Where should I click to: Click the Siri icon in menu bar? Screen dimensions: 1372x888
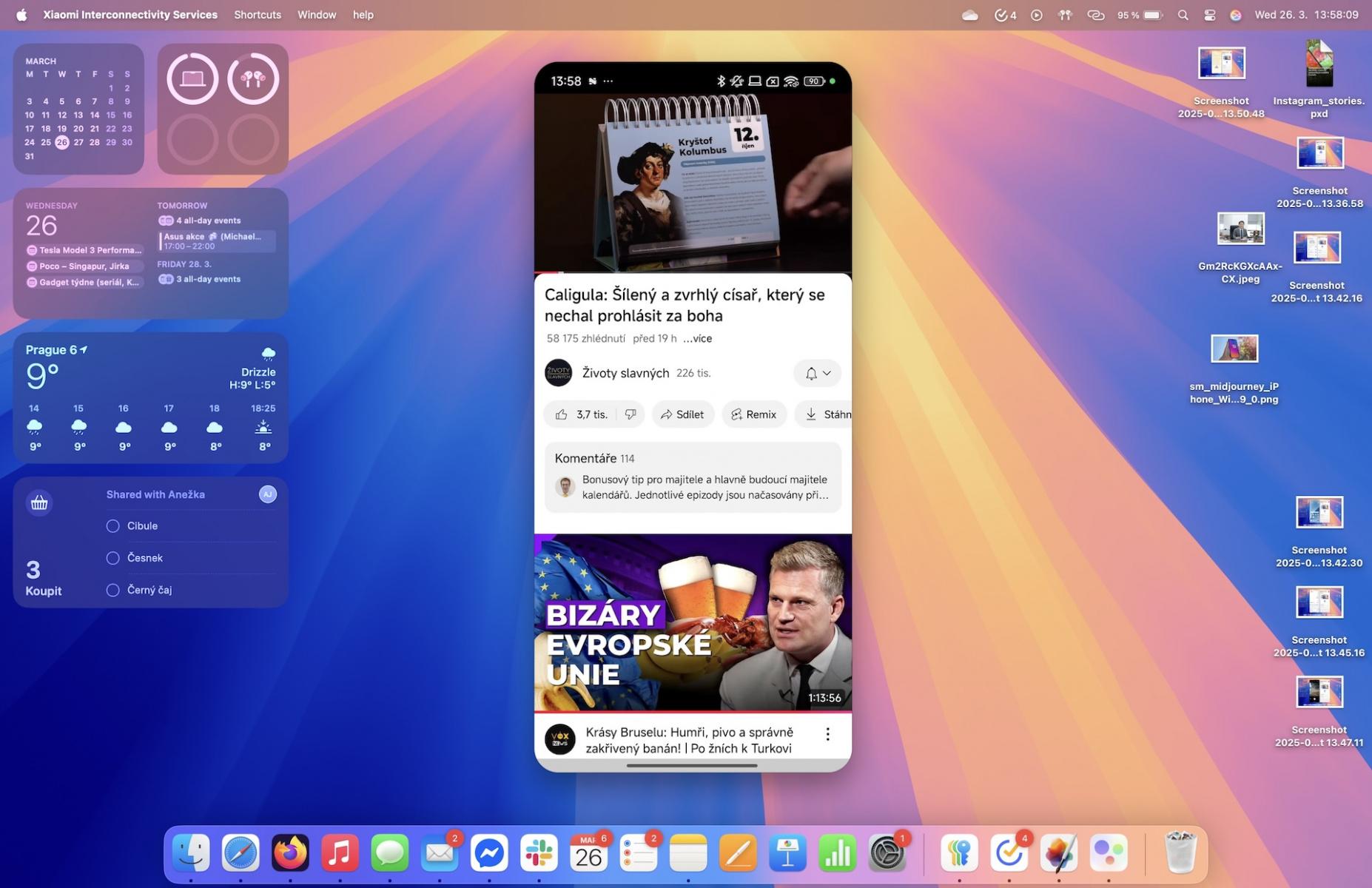click(1235, 15)
